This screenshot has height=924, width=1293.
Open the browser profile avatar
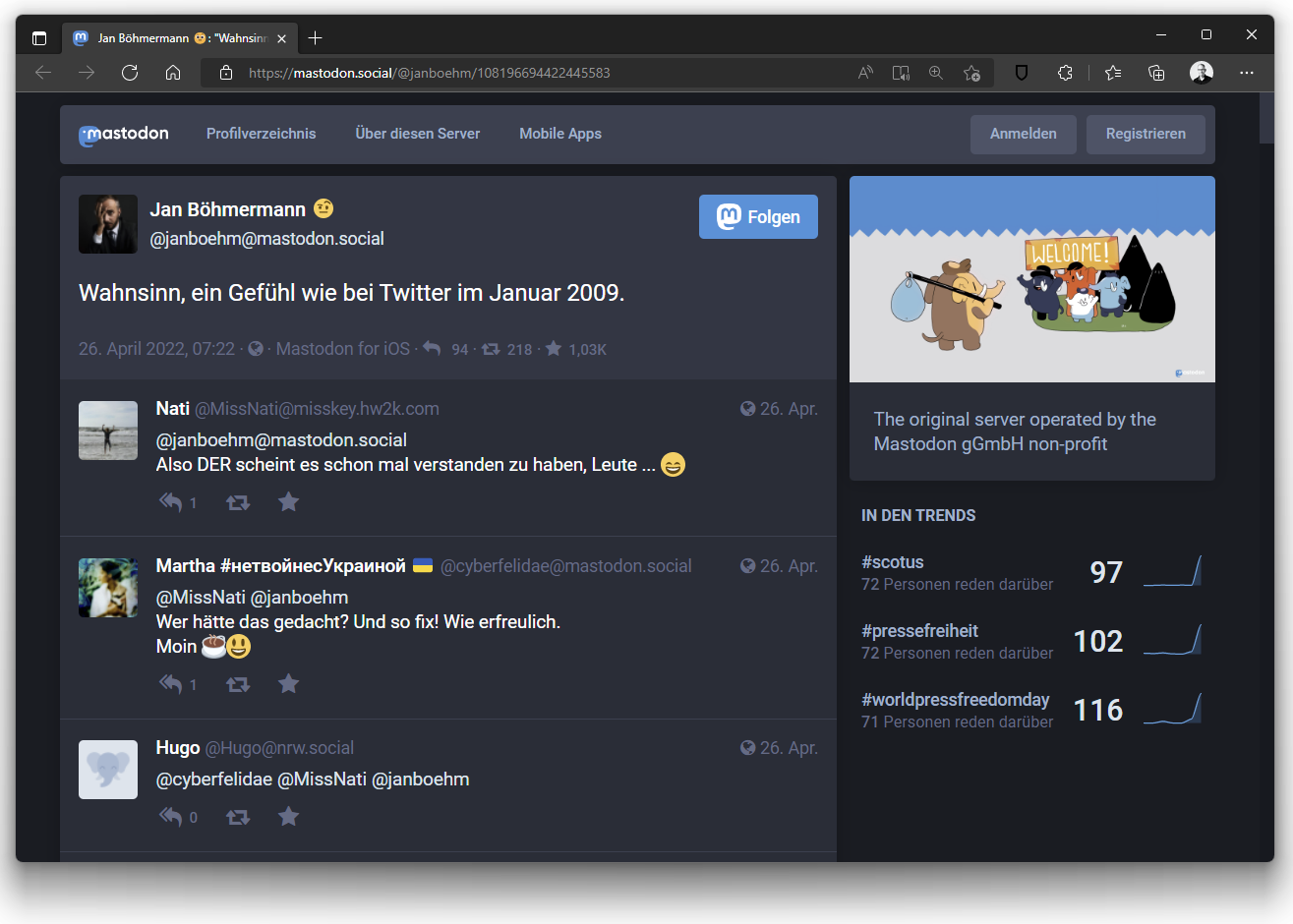pyautogui.click(x=1202, y=73)
